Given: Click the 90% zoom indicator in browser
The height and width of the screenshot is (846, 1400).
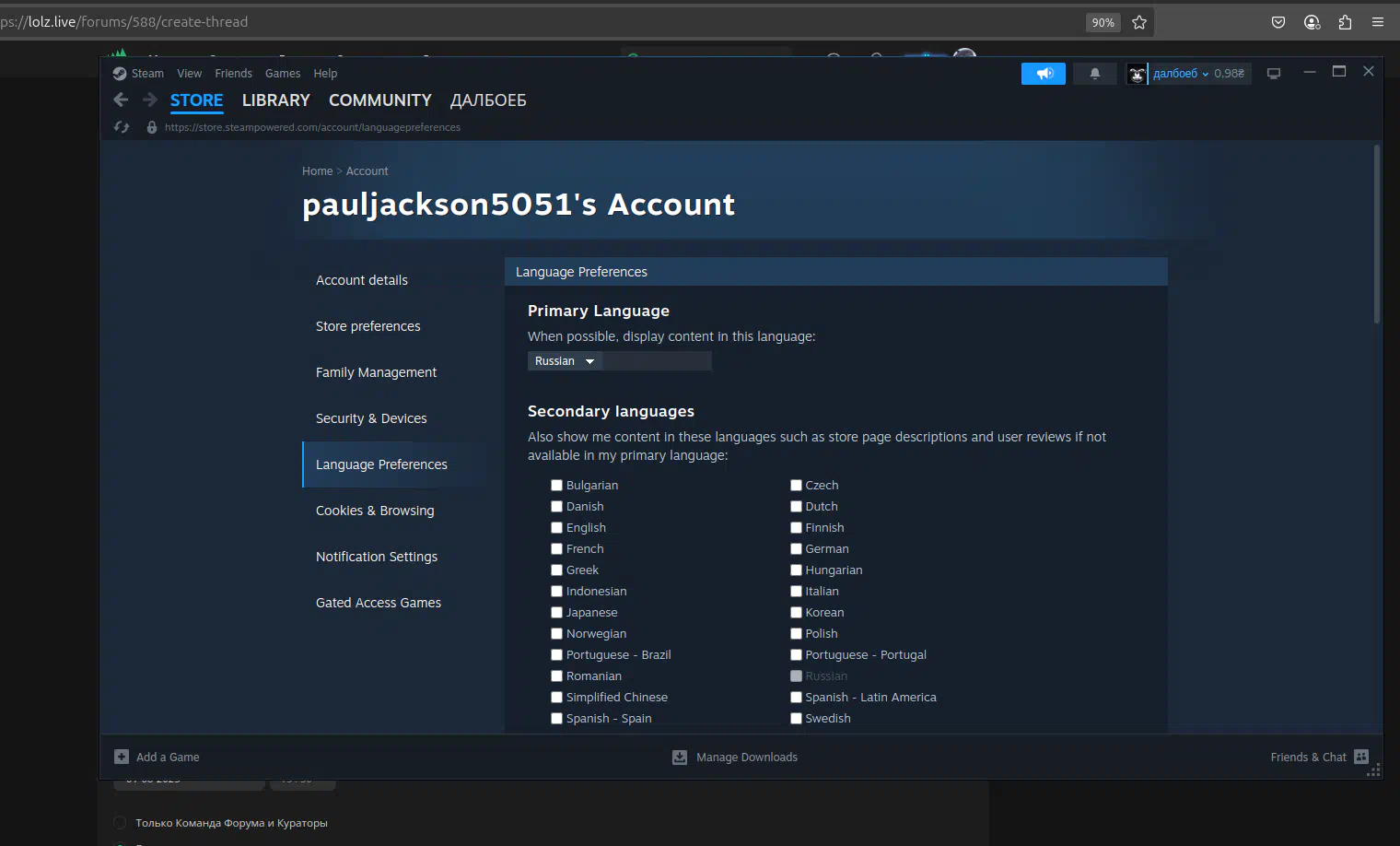Looking at the screenshot, I should coord(1103,22).
